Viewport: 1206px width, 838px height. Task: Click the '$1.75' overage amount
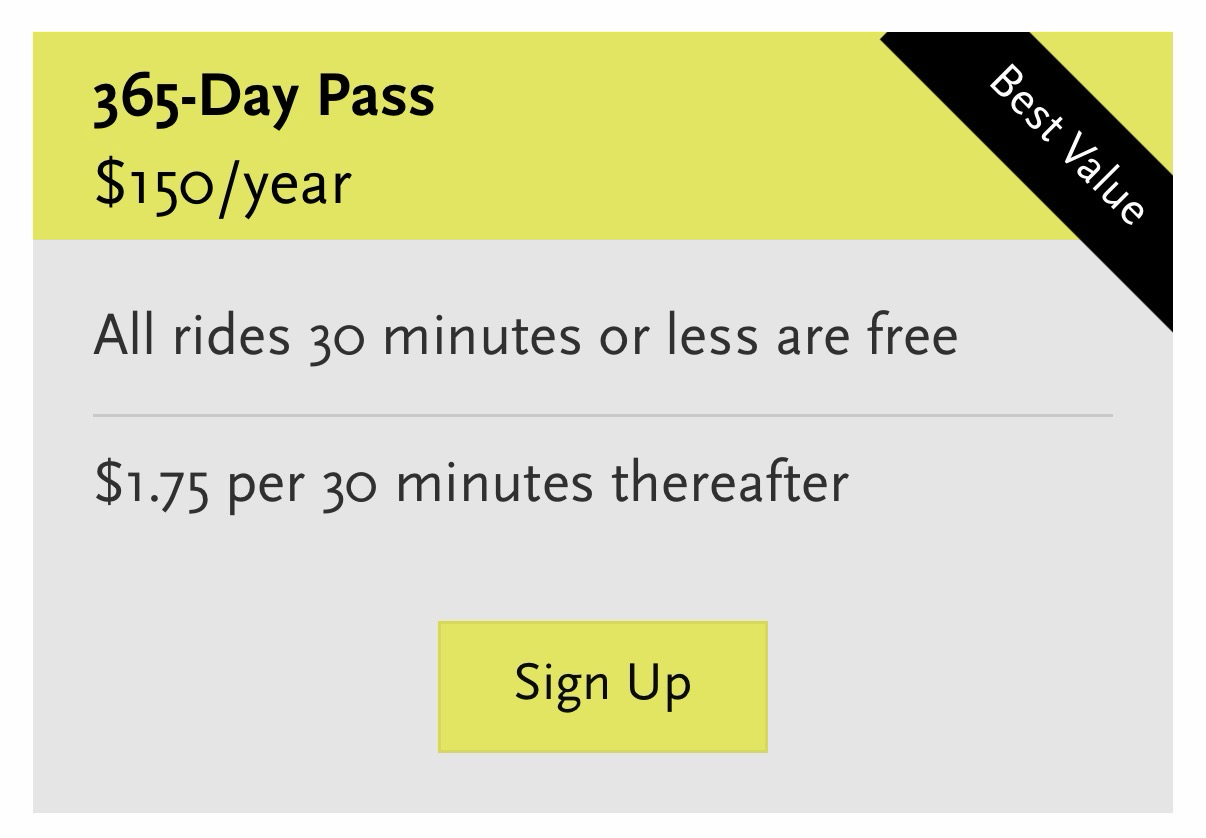click(151, 482)
